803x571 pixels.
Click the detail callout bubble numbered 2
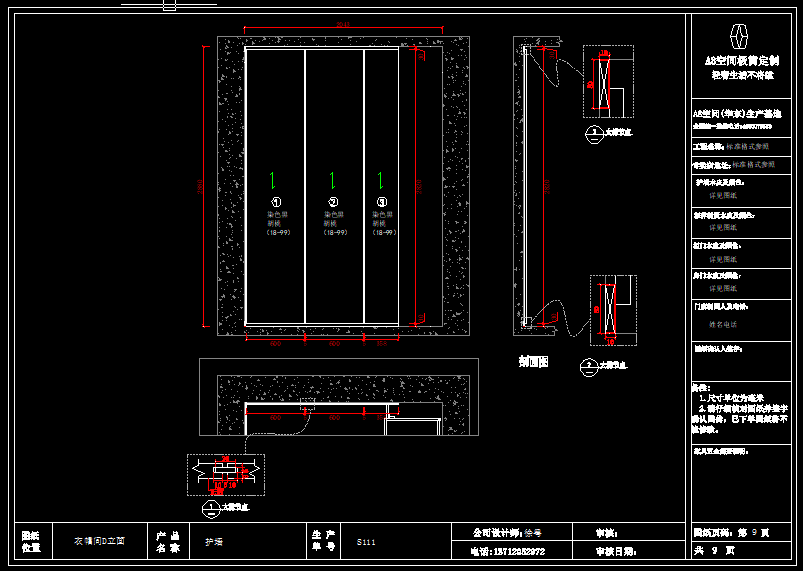pyautogui.click(x=589, y=366)
